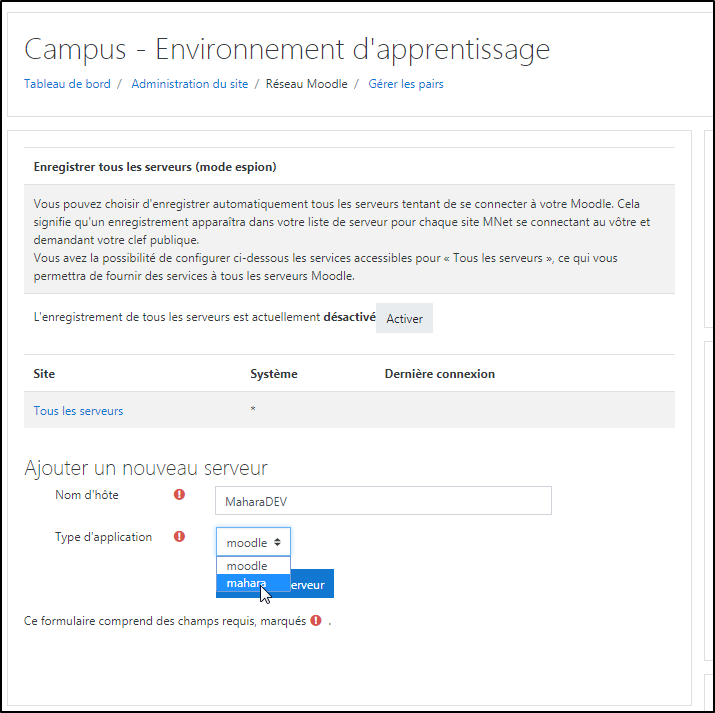Select the moodle option in the list
The width and height of the screenshot is (715, 713).
pyautogui.click(x=247, y=566)
